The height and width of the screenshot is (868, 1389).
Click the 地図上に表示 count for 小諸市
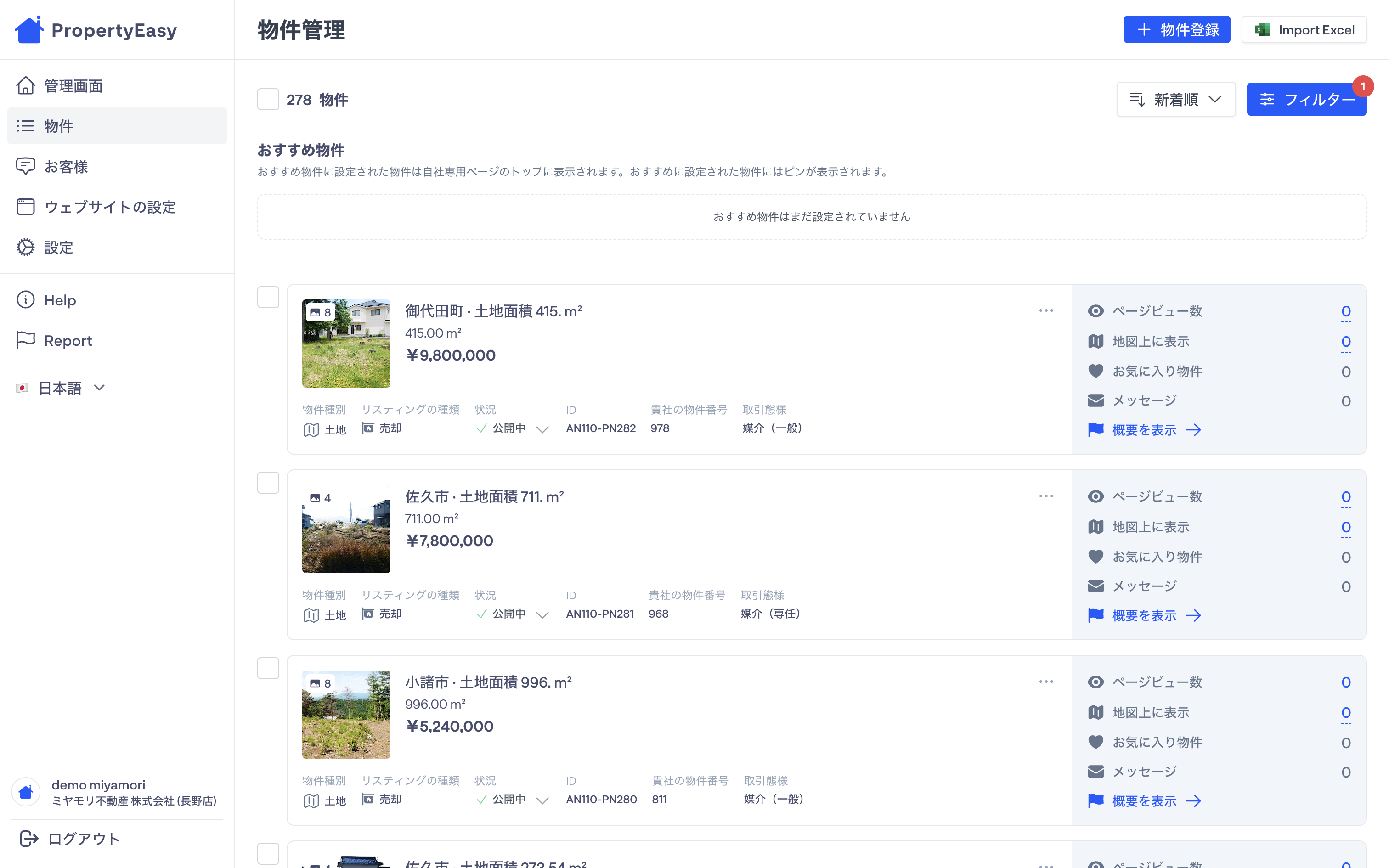tap(1346, 712)
